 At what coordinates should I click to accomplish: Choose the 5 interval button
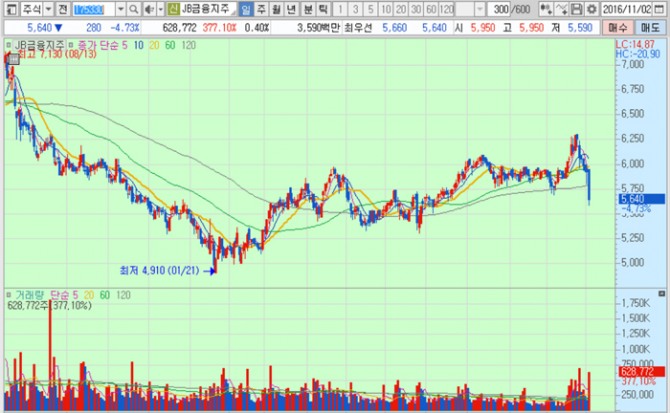(x=370, y=9)
